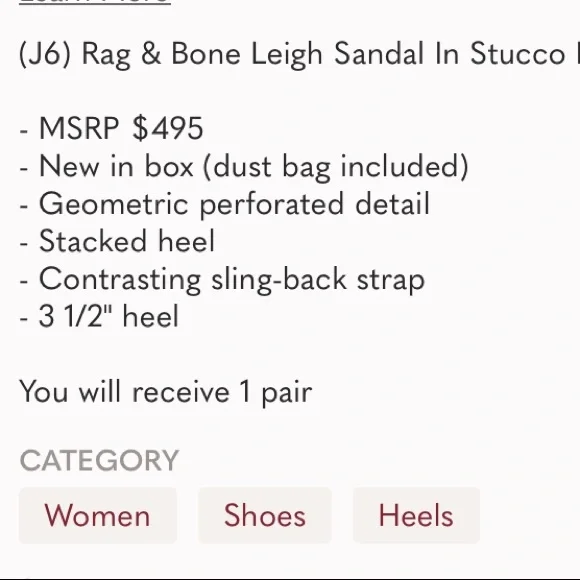Click the MSRP label text
Screen dimensions: 580x580
click(x=79, y=128)
